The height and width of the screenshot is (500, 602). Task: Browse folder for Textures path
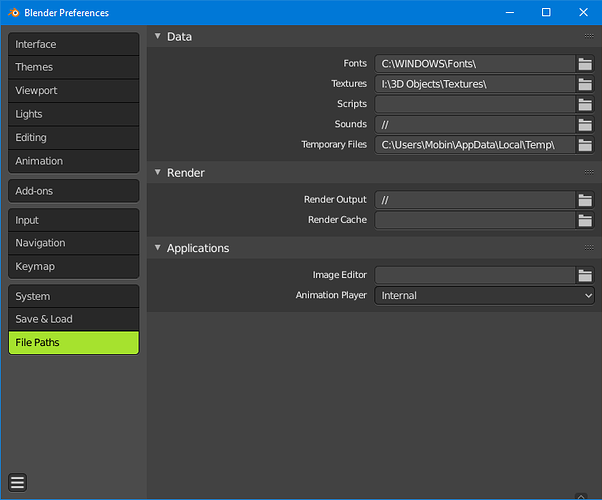pos(585,84)
